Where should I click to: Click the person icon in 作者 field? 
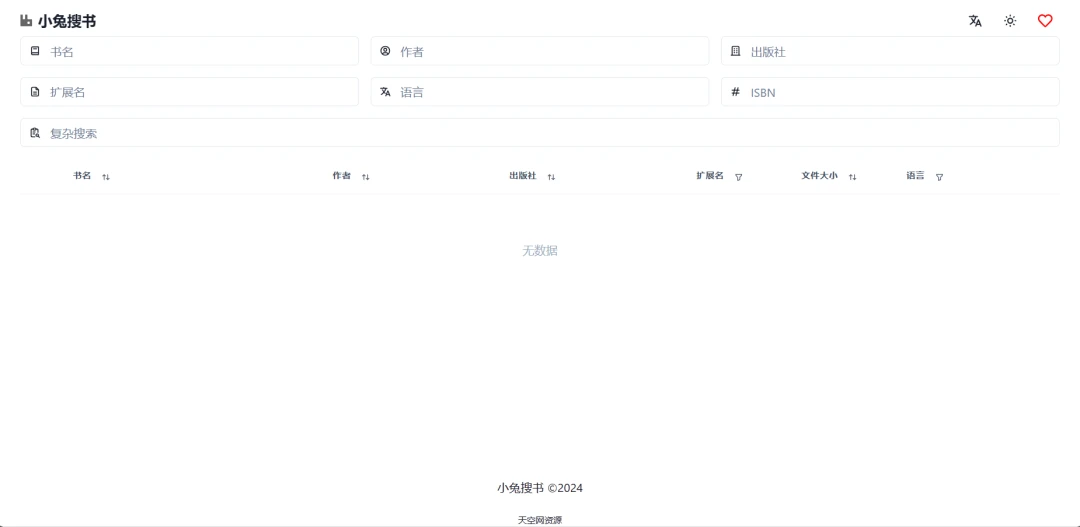point(385,51)
